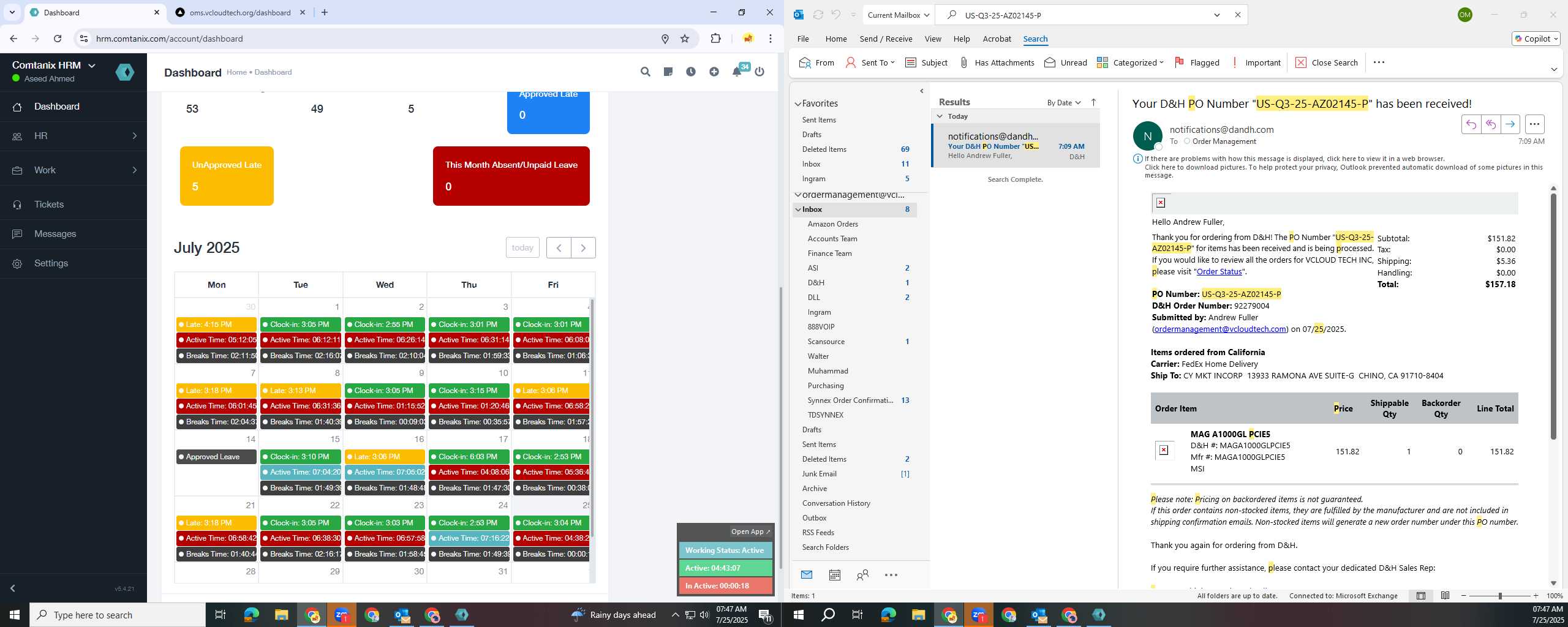Open Outlook Mail view icon
Viewport: 1568px width, 627px height.
pos(807,575)
